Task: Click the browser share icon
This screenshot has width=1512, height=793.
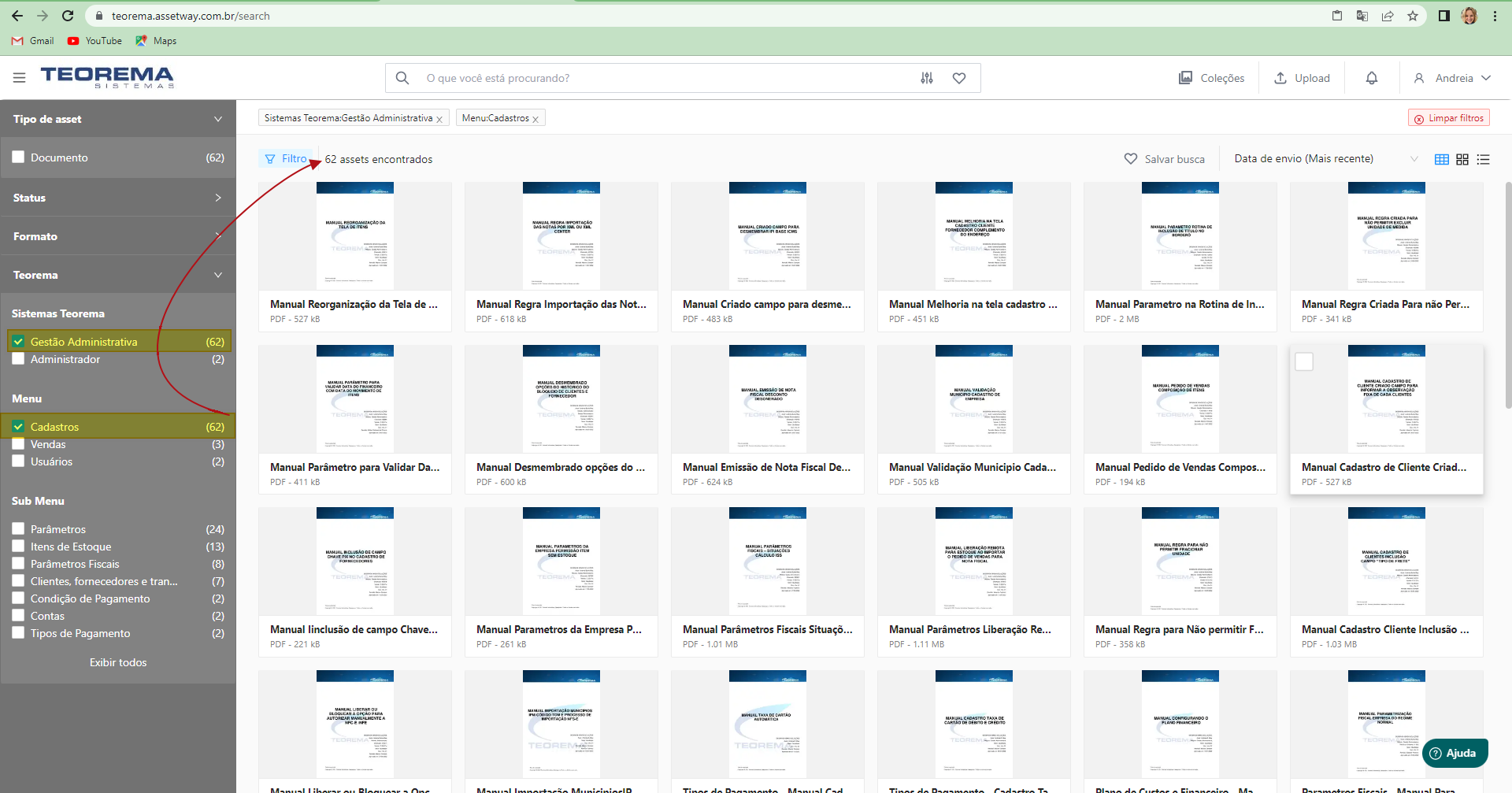Action: (1388, 16)
